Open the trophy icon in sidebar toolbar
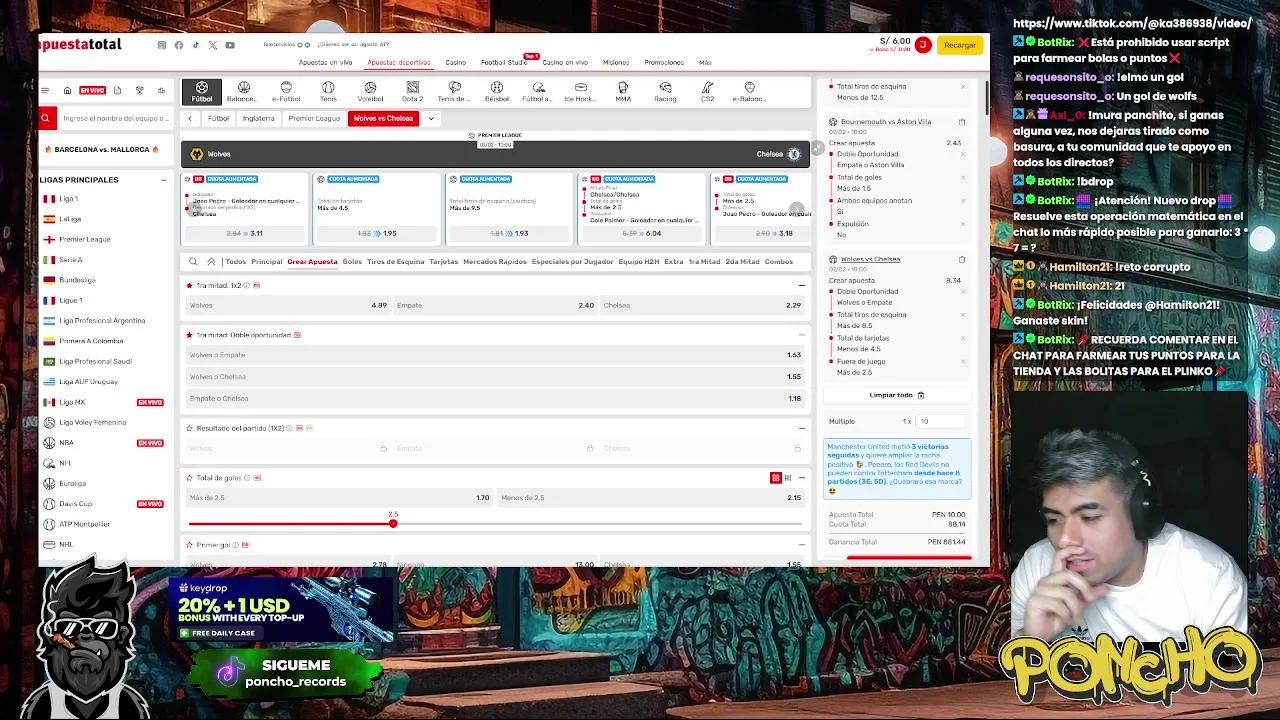 click(x=139, y=90)
